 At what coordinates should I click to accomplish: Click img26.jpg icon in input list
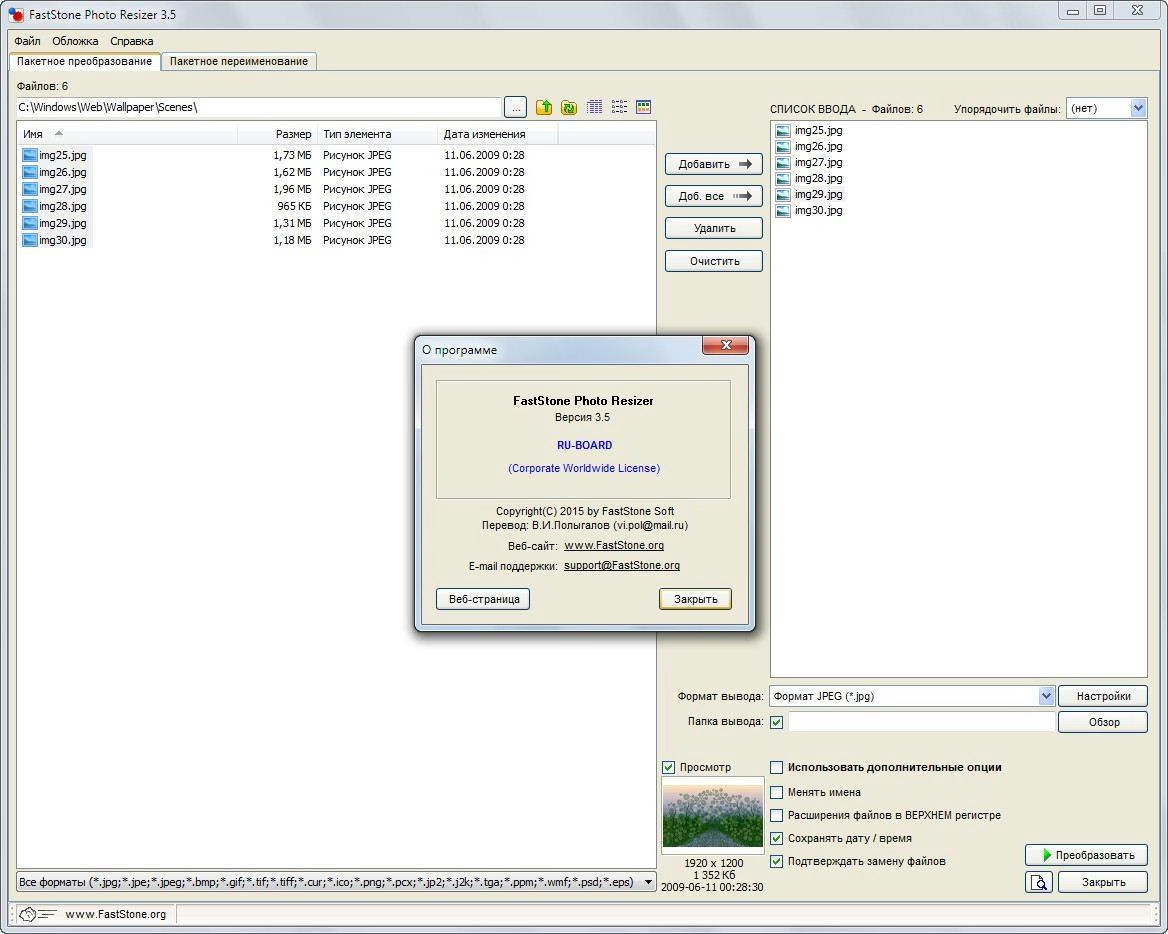783,147
